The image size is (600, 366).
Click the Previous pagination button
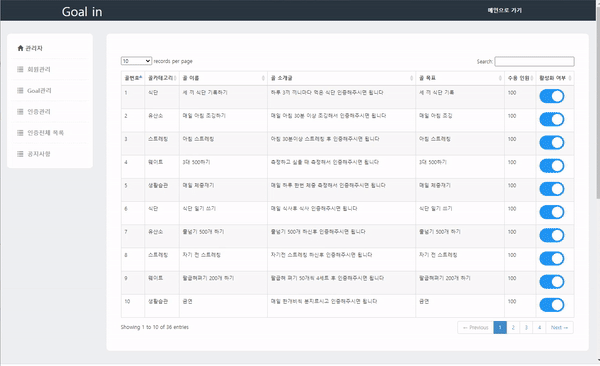coord(475,327)
